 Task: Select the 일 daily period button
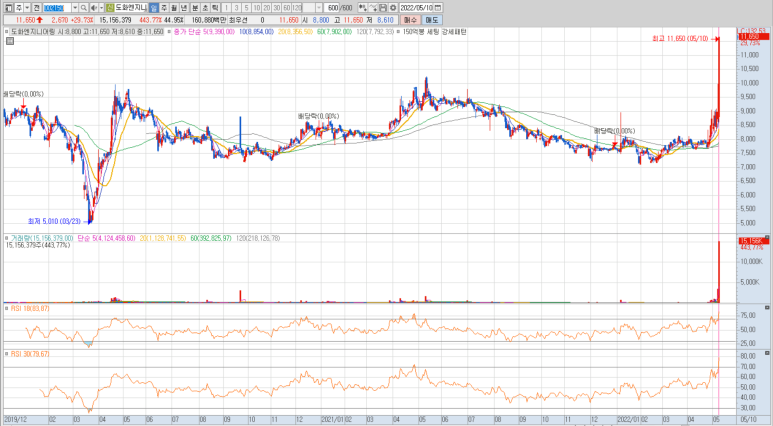153,8
